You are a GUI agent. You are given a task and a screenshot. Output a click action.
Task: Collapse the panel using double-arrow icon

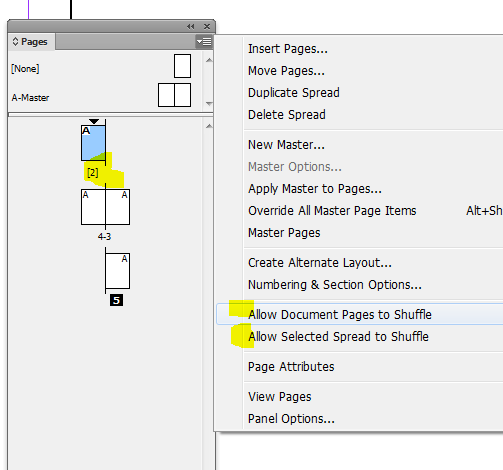click(190, 26)
